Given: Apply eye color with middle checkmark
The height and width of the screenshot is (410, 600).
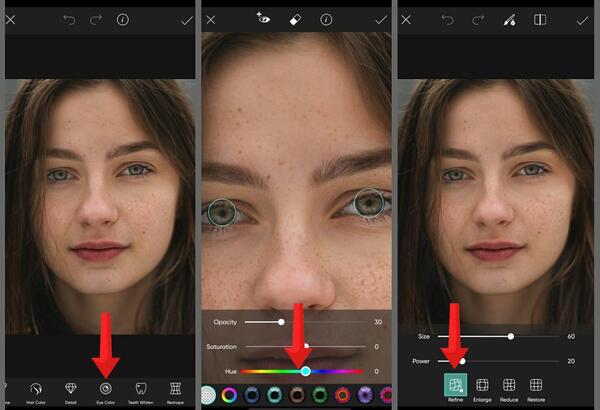Looking at the screenshot, I should coord(381,20).
